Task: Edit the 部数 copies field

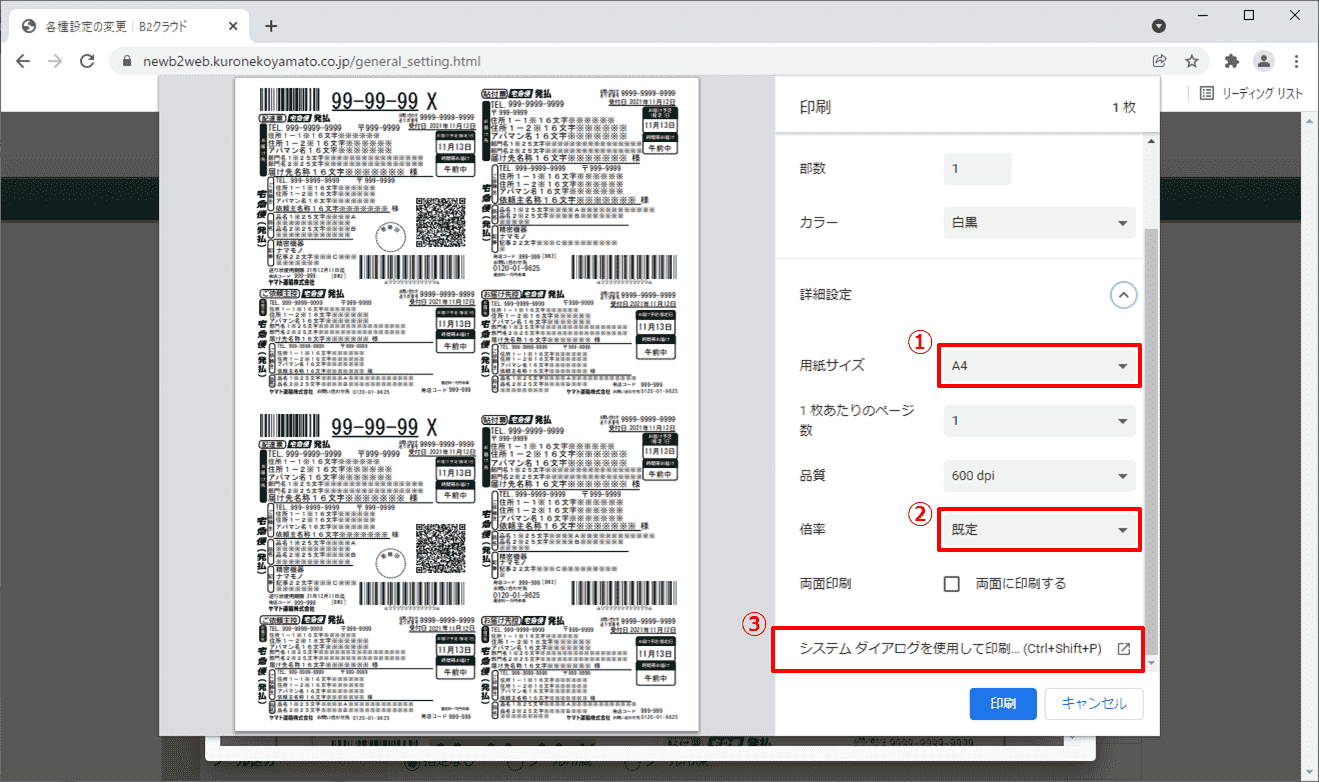Action: [978, 168]
